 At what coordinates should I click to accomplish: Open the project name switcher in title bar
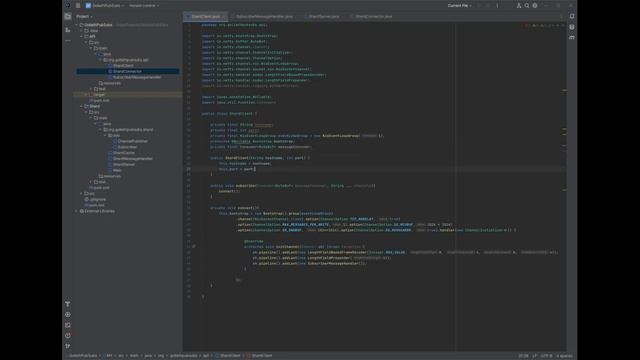click(x=104, y=6)
